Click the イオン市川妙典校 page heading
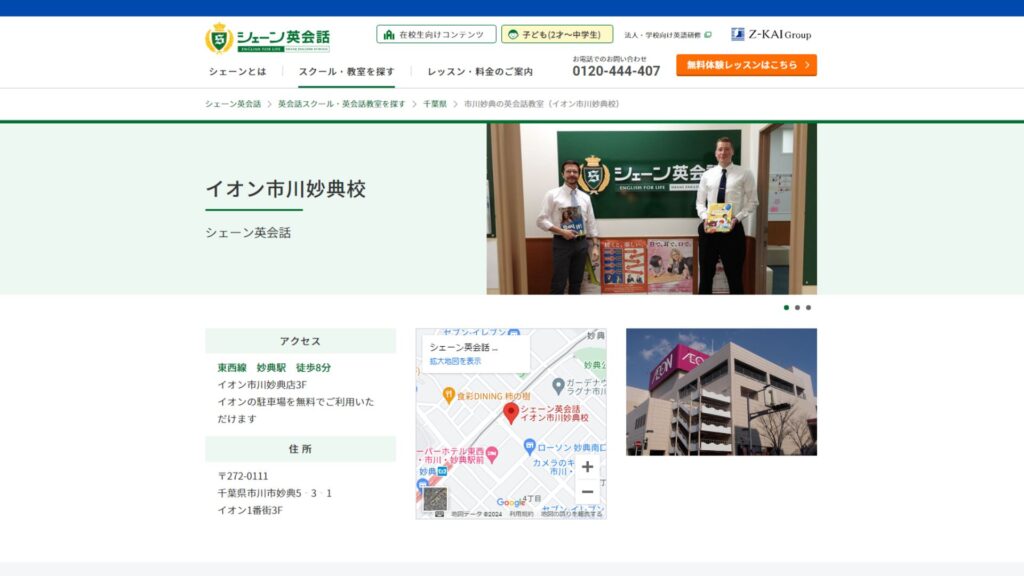Image resolution: width=1024 pixels, height=576 pixels. tap(285, 189)
